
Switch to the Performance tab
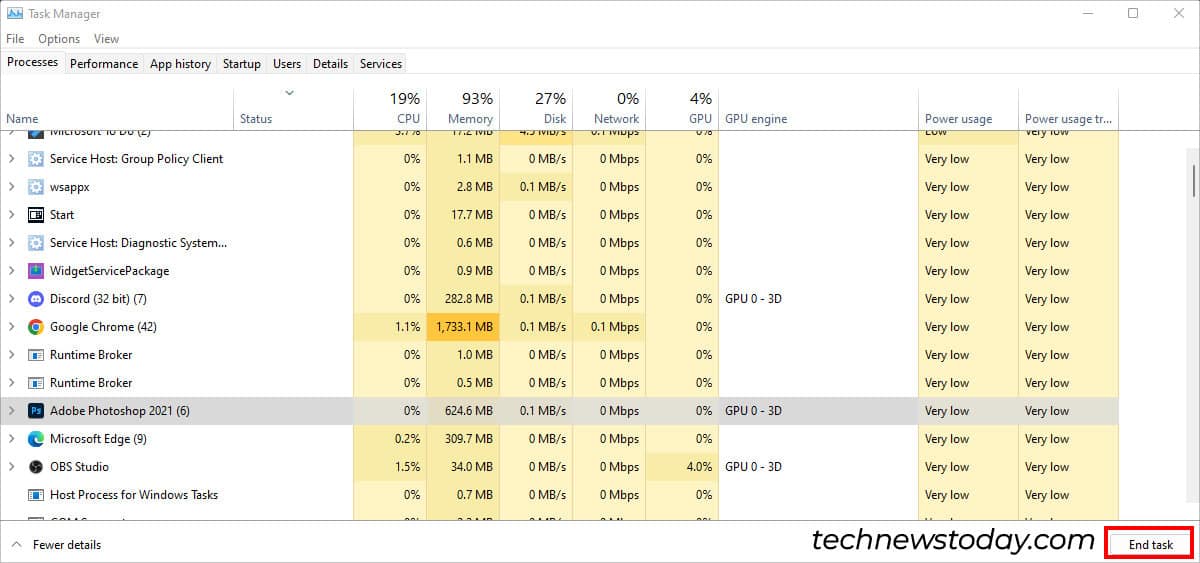pyautogui.click(x=104, y=64)
